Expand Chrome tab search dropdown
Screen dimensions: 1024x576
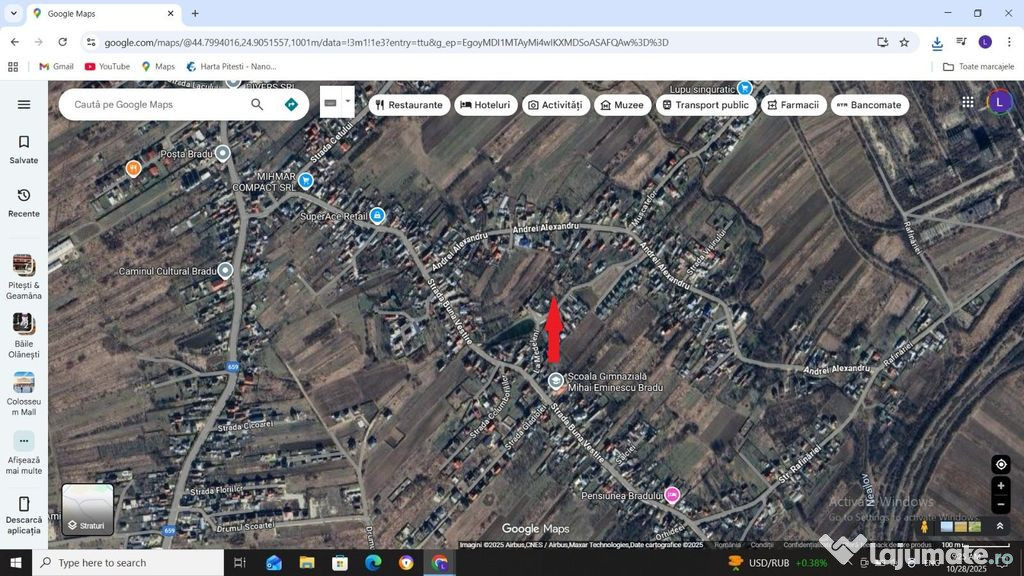pos(14,14)
